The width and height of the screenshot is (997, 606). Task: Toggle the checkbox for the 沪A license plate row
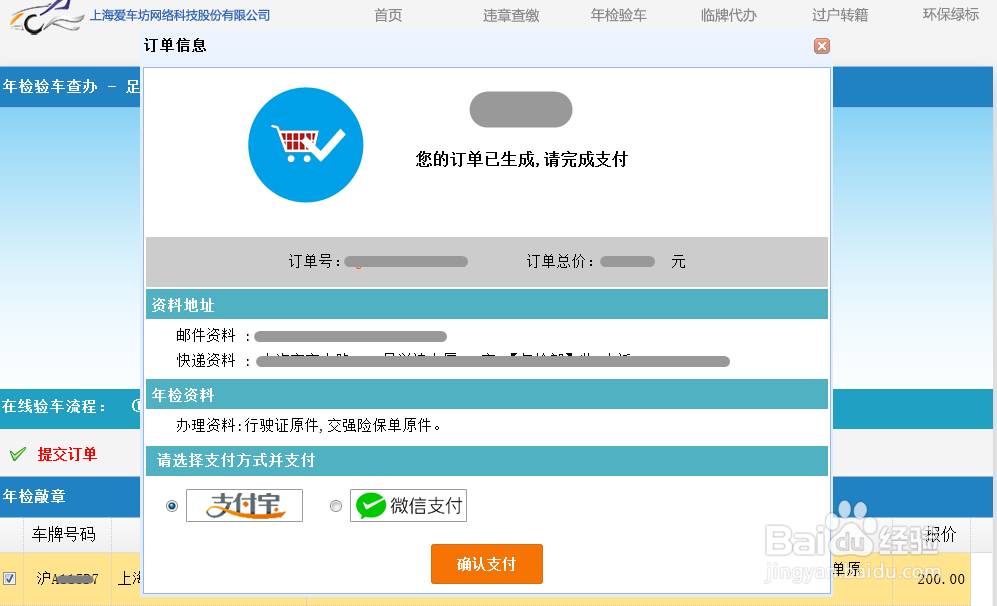10,578
